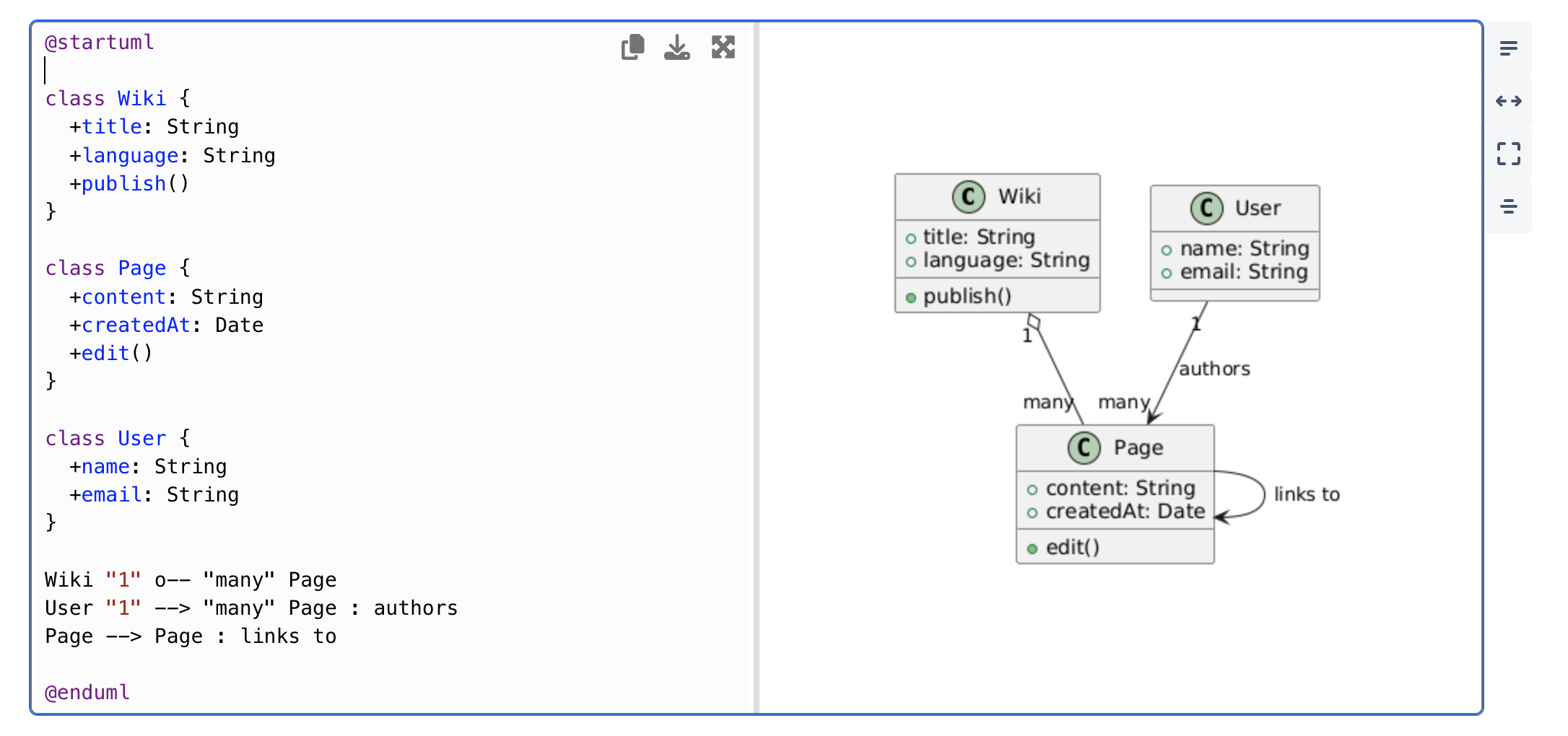The image size is (1568, 736).
Task: Download the diagram using the download icon
Action: pyautogui.click(x=677, y=48)
